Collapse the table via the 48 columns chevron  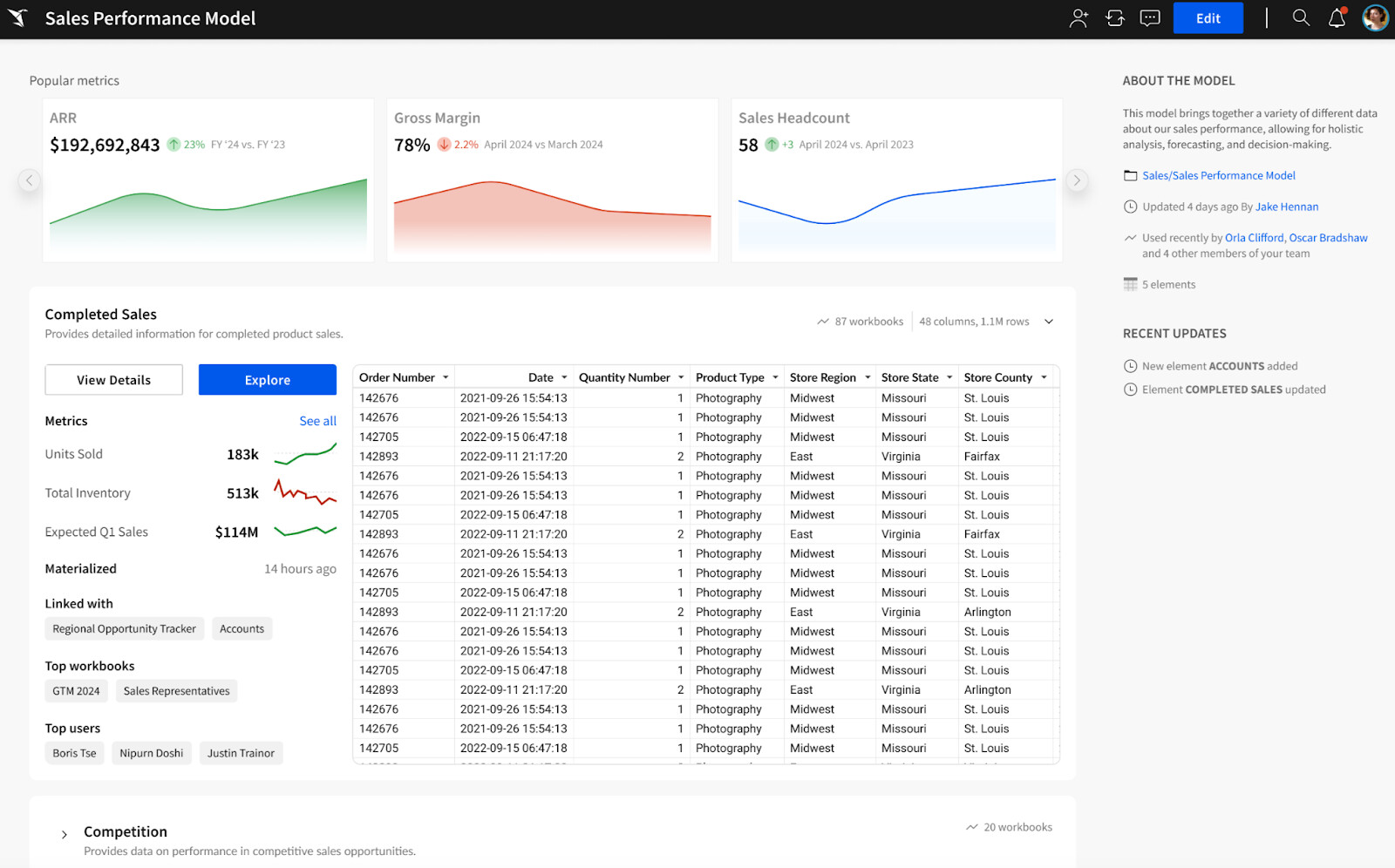[x=1049, y=321]
